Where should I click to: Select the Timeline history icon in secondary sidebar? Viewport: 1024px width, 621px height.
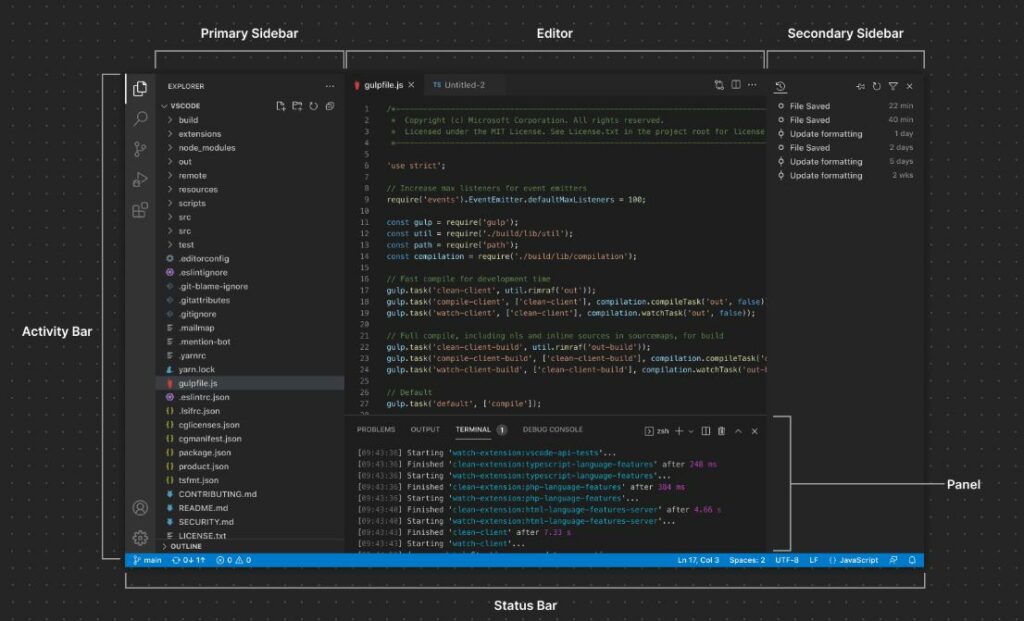point(780,86)
